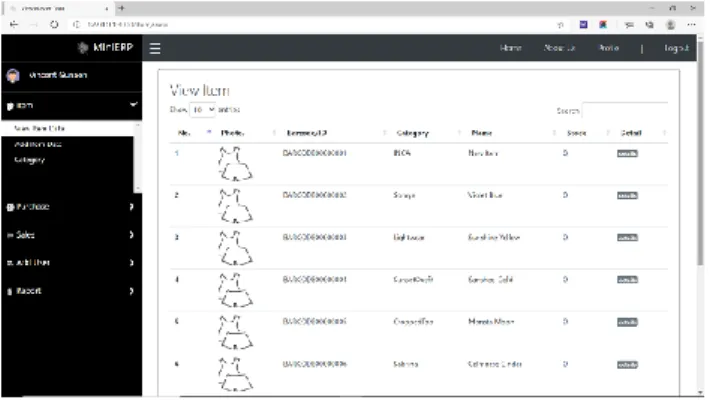Viewport: 710px width, 400px height.
Task: Click the favorites star icon in the address bar
Action: point(560,25)
